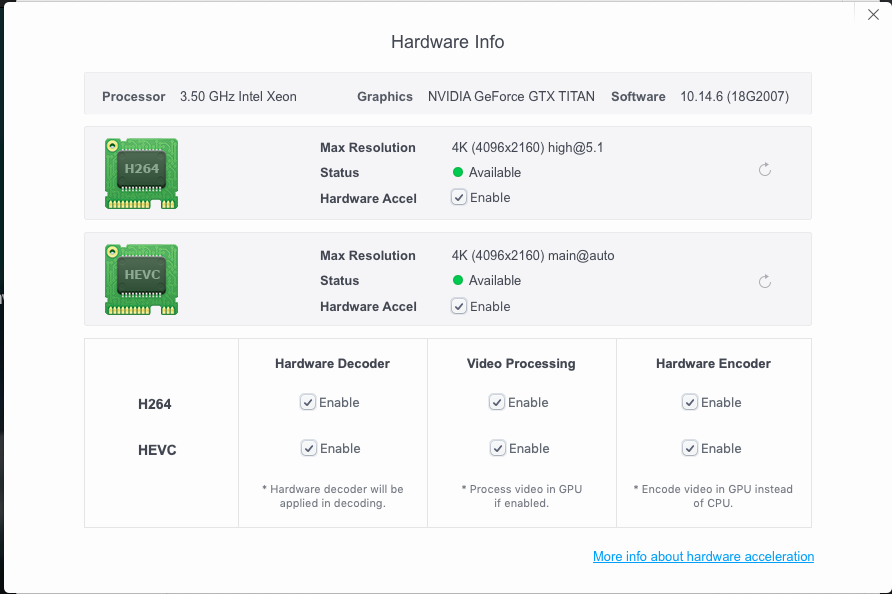Refresh the HEVC hardware status

point(765,282)
